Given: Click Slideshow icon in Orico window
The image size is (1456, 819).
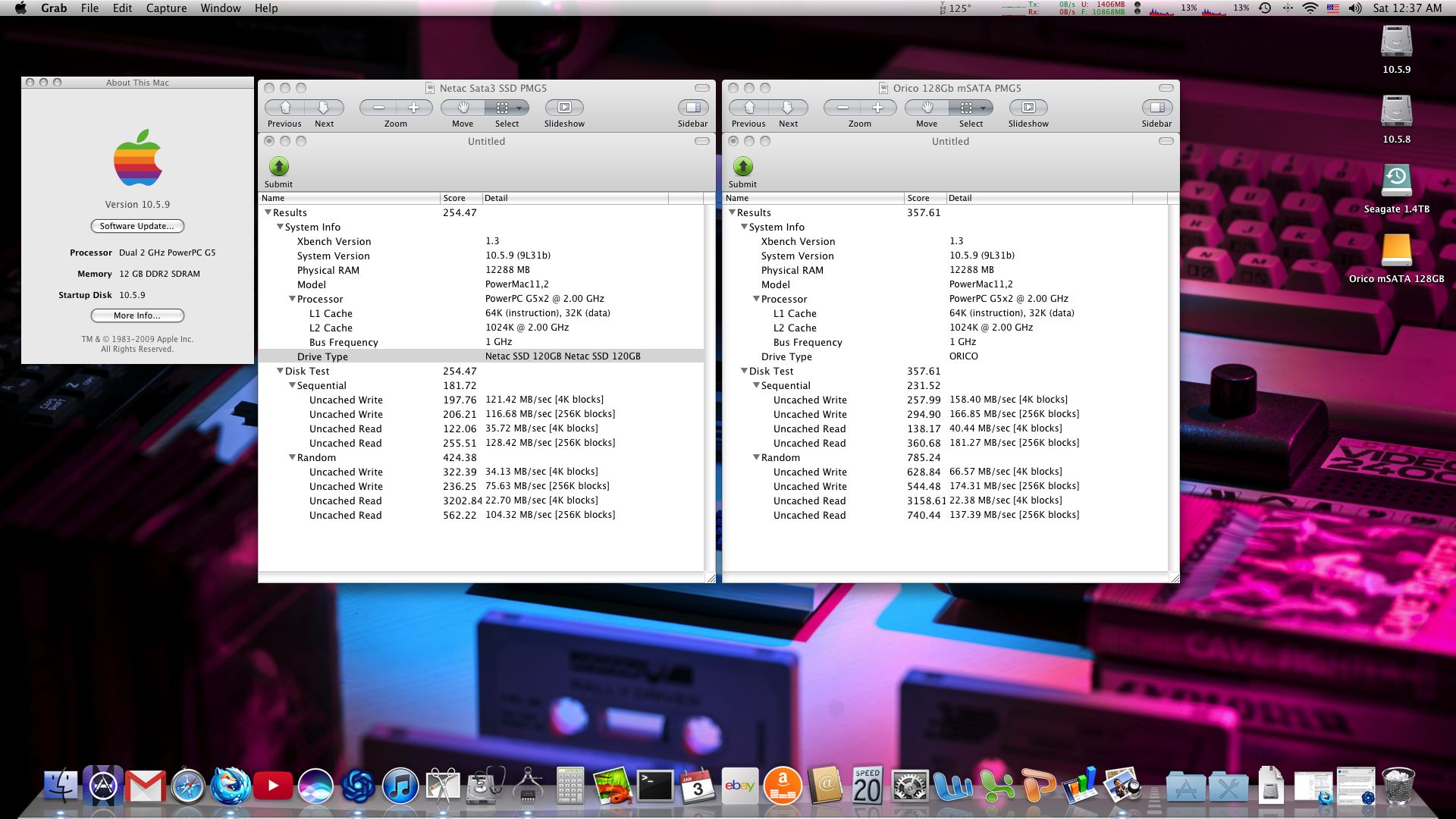Looking at the screenshot, I should click(1028, 108).
